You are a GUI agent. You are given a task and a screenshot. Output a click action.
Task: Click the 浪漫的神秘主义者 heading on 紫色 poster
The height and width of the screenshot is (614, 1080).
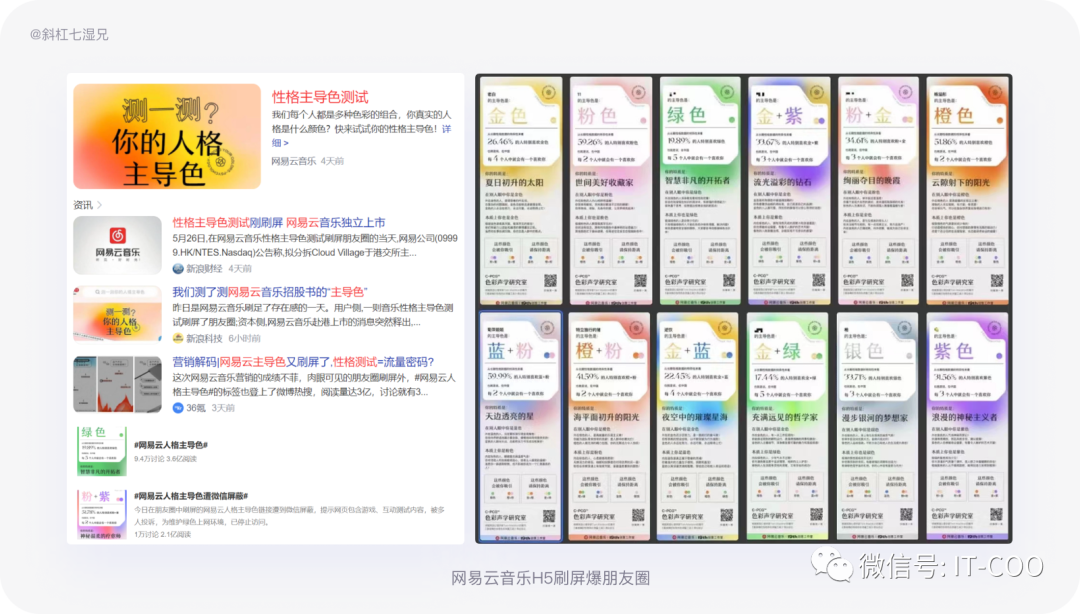tap(964, 417)
